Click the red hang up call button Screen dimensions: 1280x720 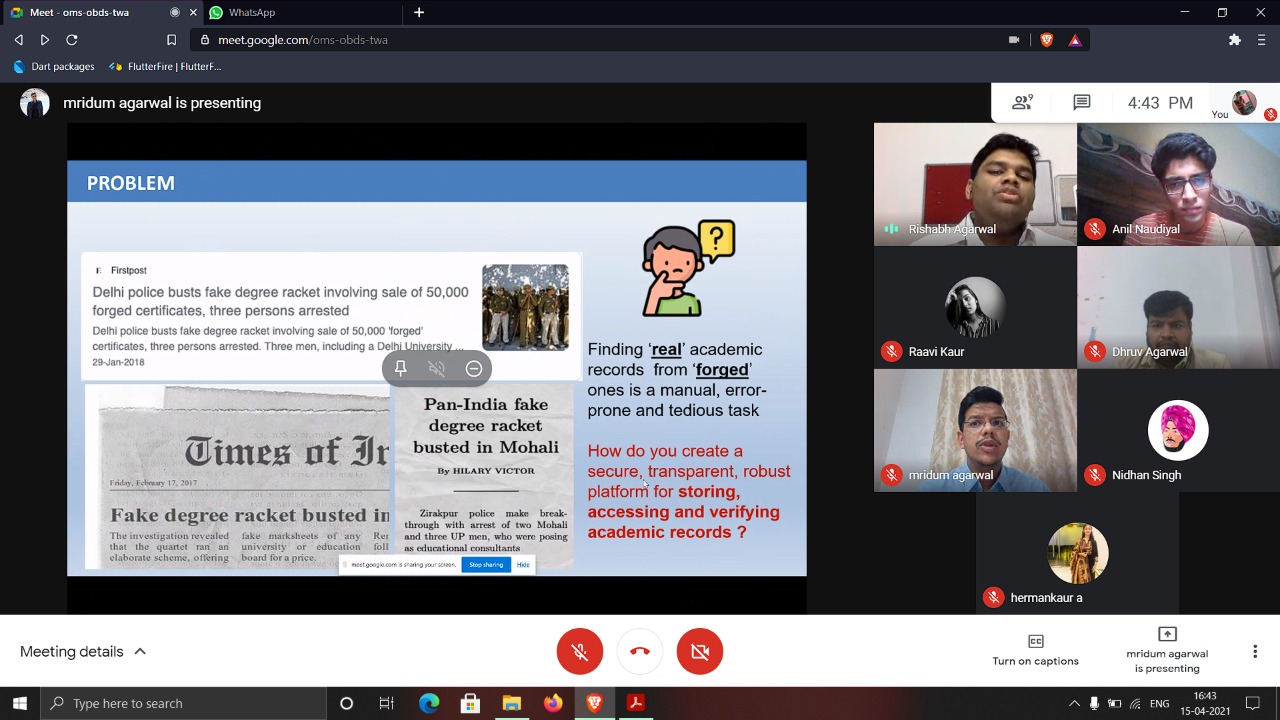640,652
